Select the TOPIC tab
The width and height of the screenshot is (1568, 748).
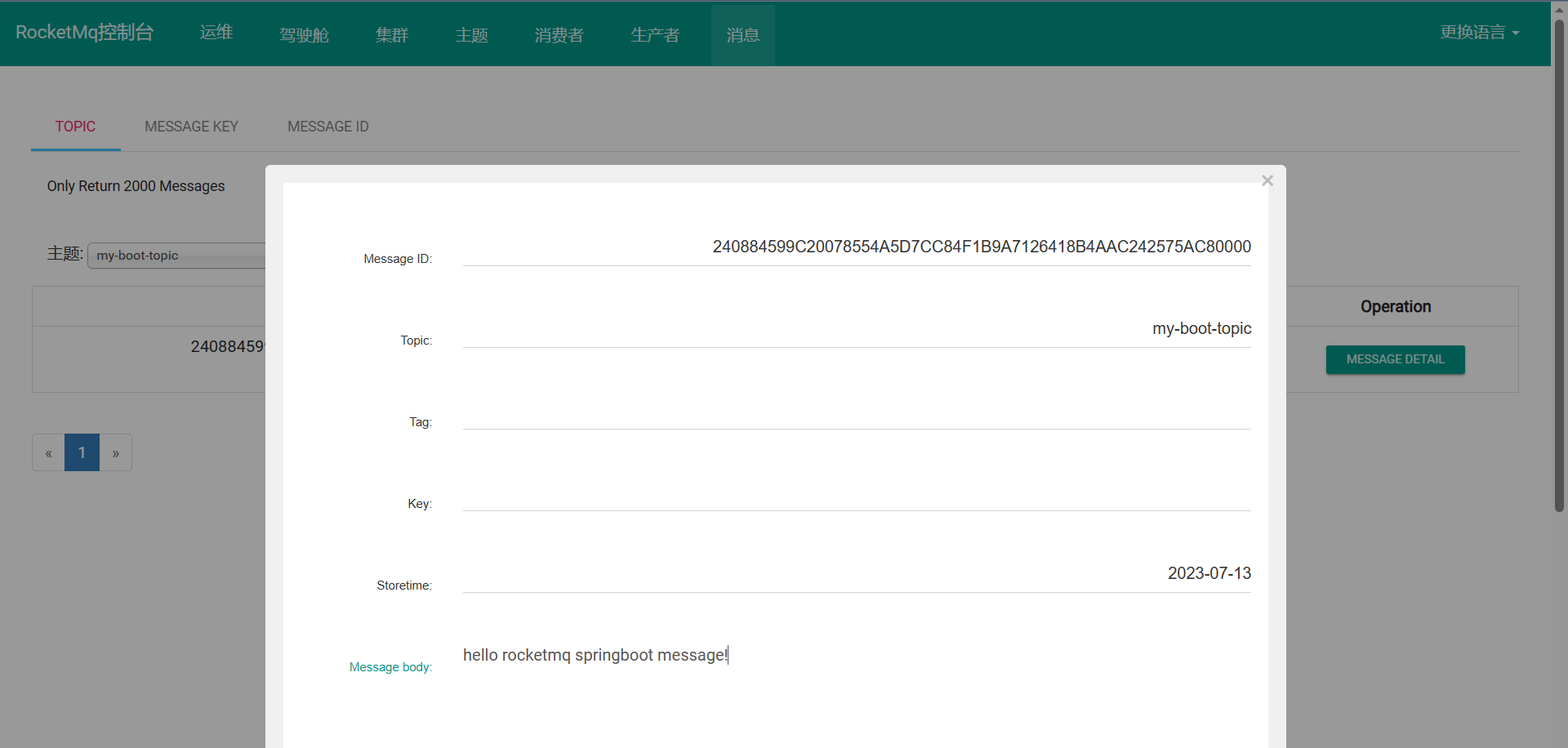(75, 127)
